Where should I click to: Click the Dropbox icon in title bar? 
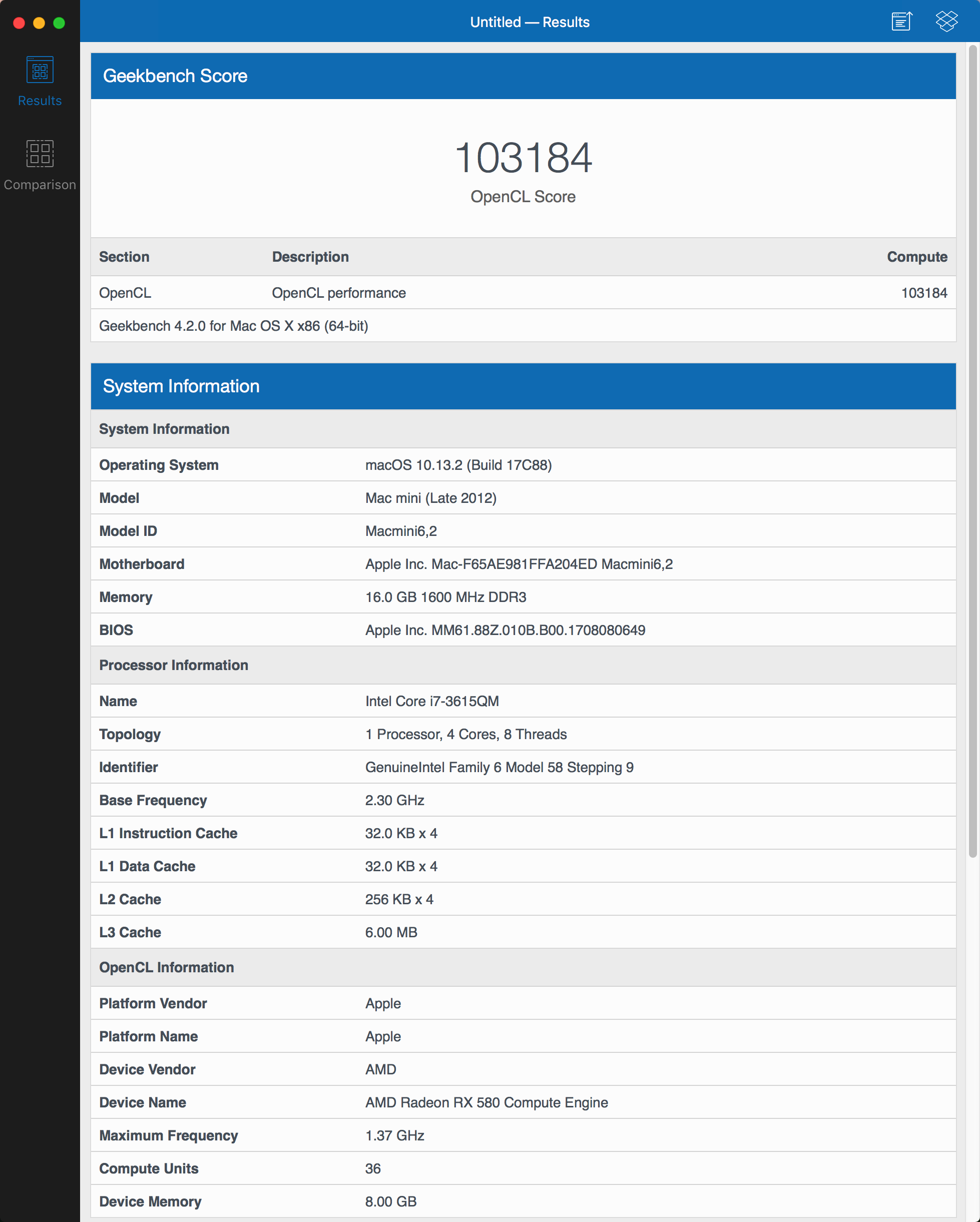click(x=946, y=22)
